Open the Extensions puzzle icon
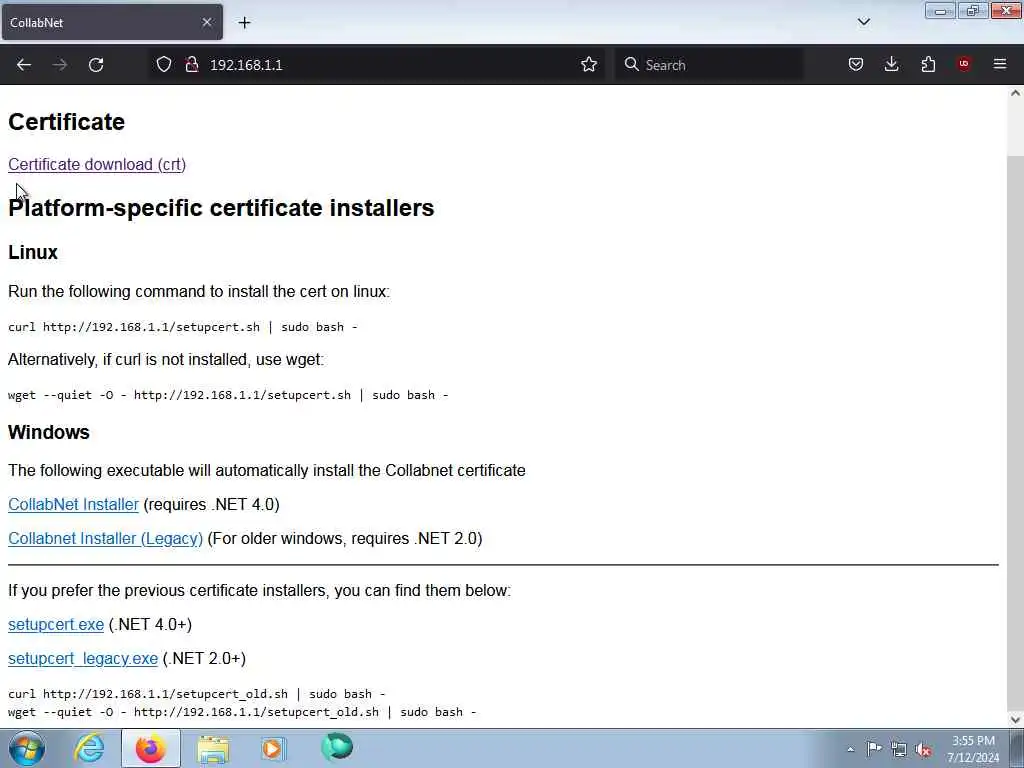1024x768 pixels. coord(928,64)
